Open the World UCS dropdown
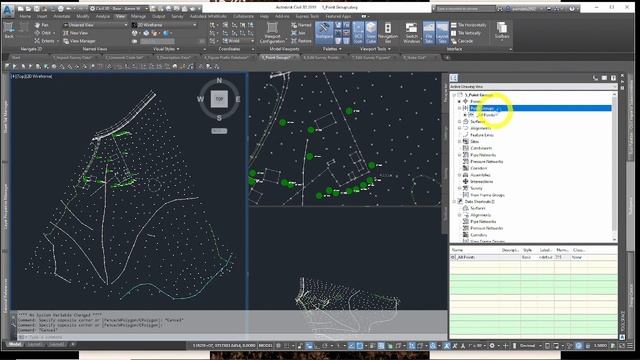 click(238, 41)
